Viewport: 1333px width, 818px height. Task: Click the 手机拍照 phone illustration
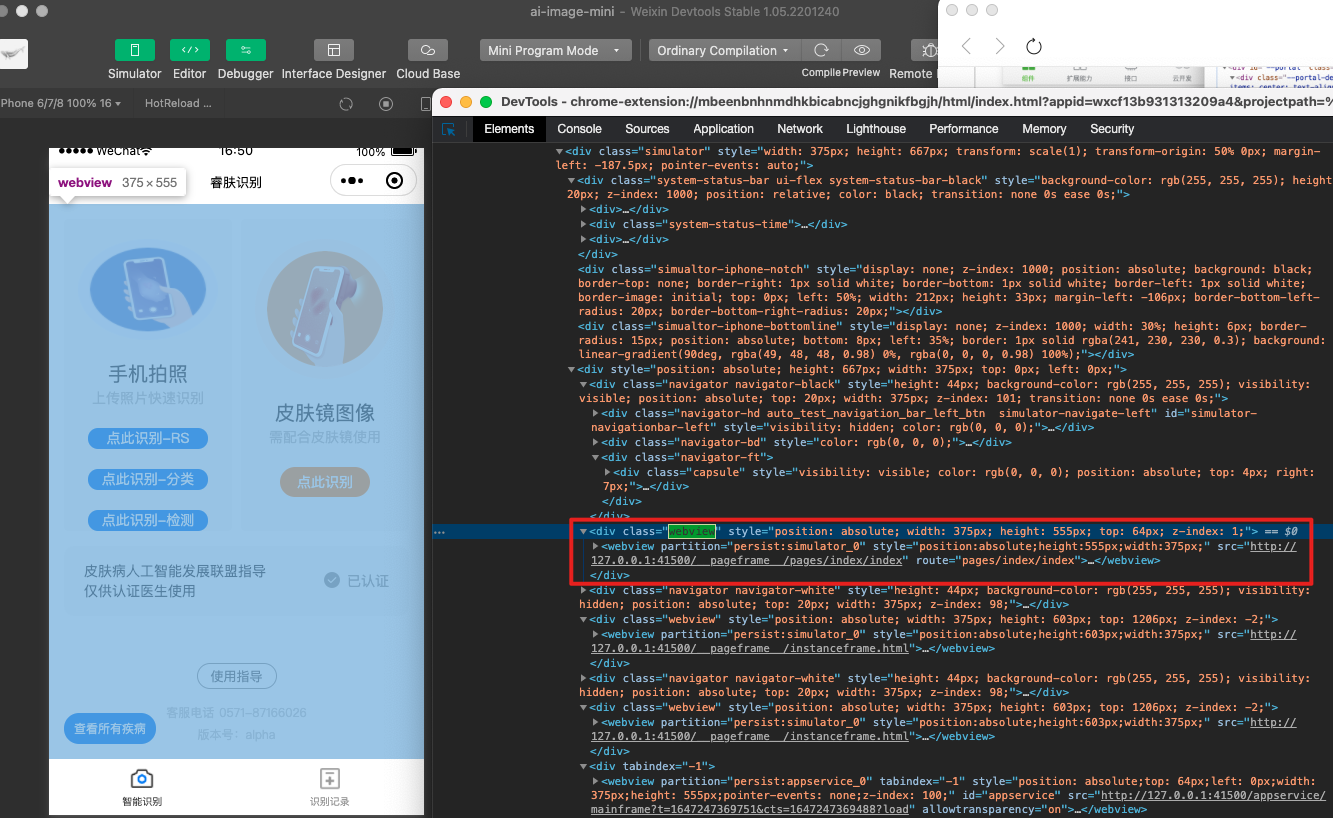(148, 289)
